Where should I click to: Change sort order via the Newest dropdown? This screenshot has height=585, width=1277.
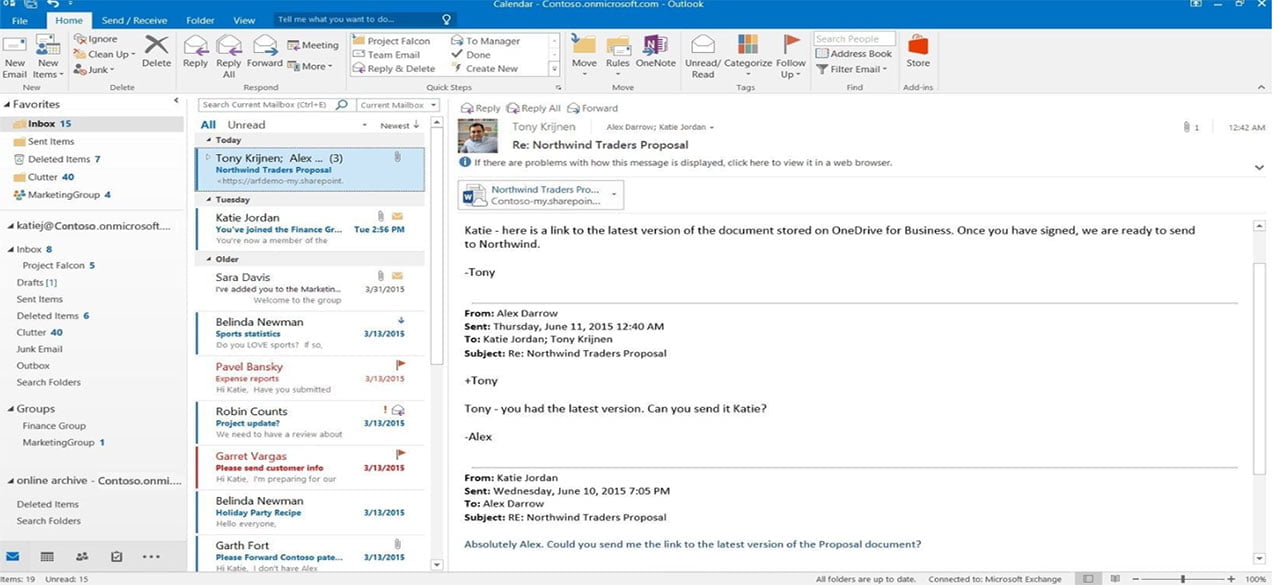(400, 126)
